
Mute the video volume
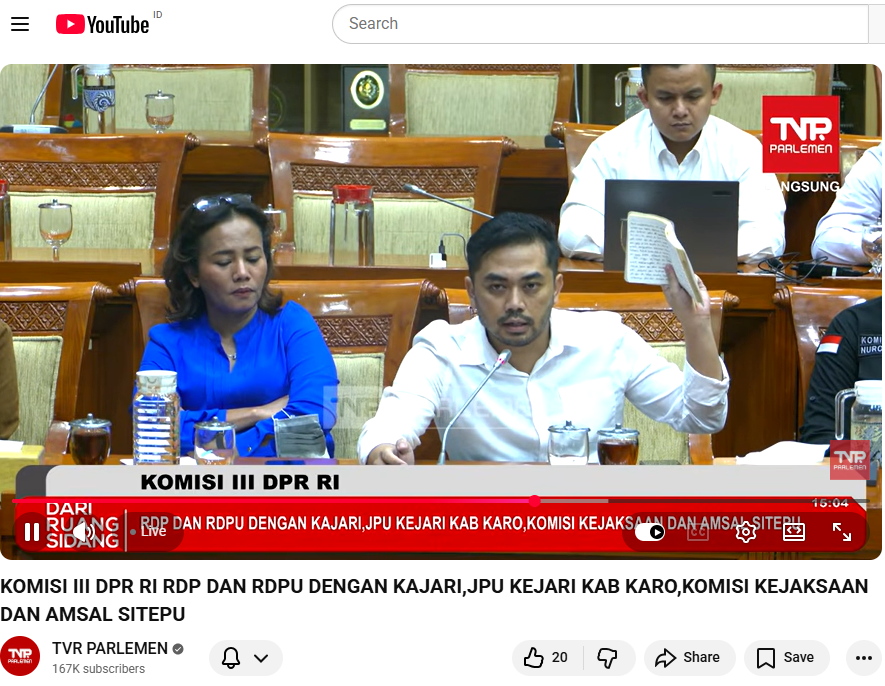tap(84, 532)
